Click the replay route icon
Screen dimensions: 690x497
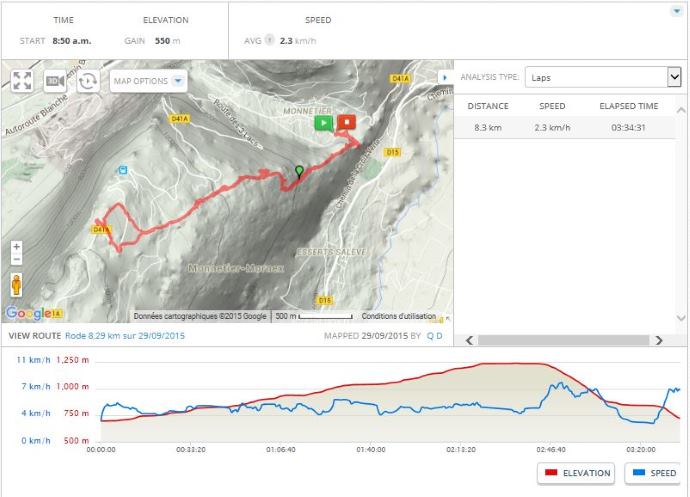(x=87, y=82)
